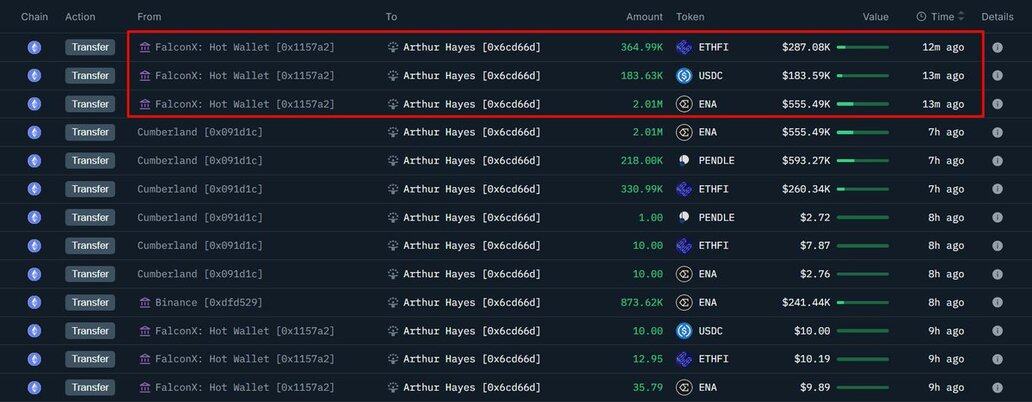Click the details info icon for the 12m ago transfer

[x=997, y=47]
